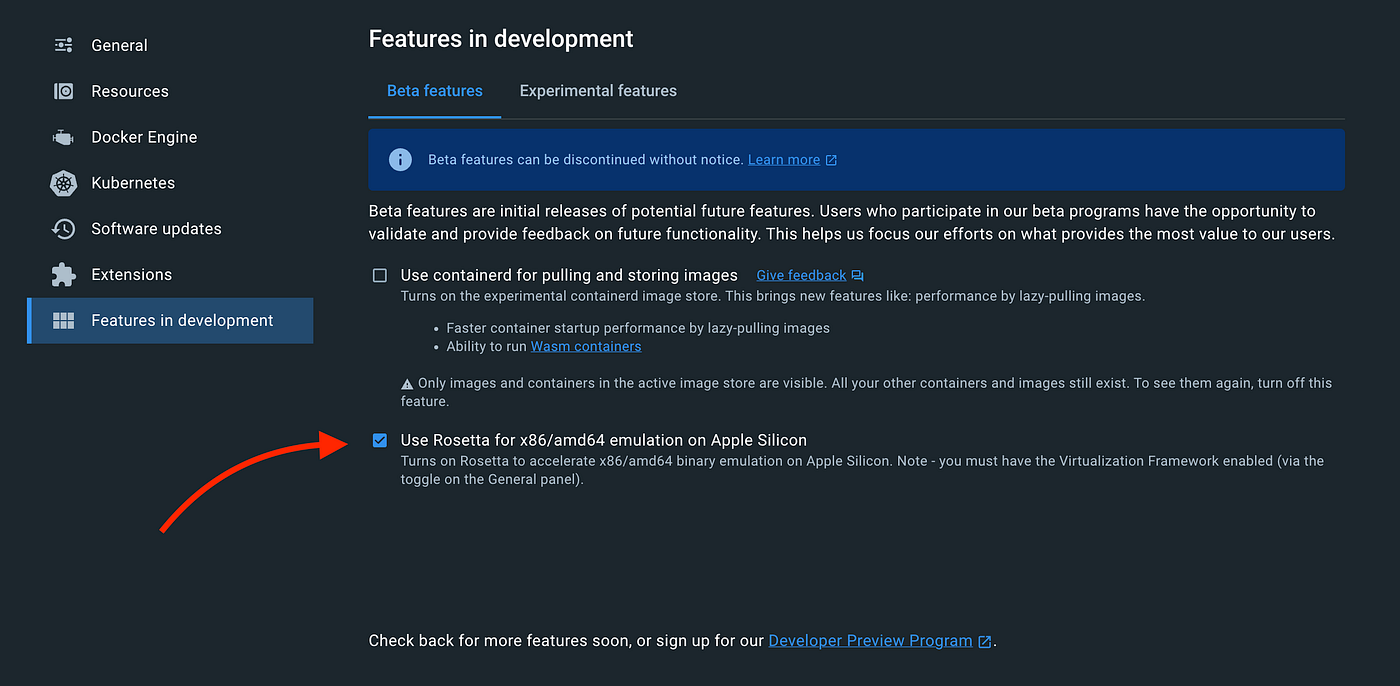The image size is (1400, 686).
Task: Click the General sliders icon
Action: click(x=64, y=45)
